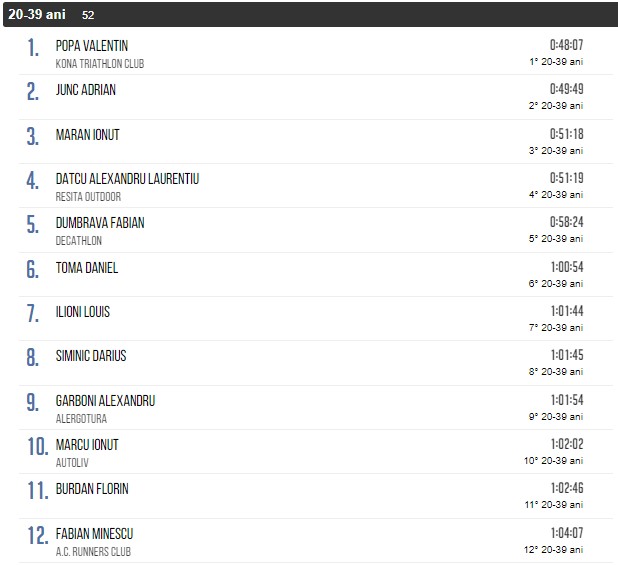Open Toma Daniel's result details
The height and width of the screenshot is (565, 618).
[x=87, y=268]
